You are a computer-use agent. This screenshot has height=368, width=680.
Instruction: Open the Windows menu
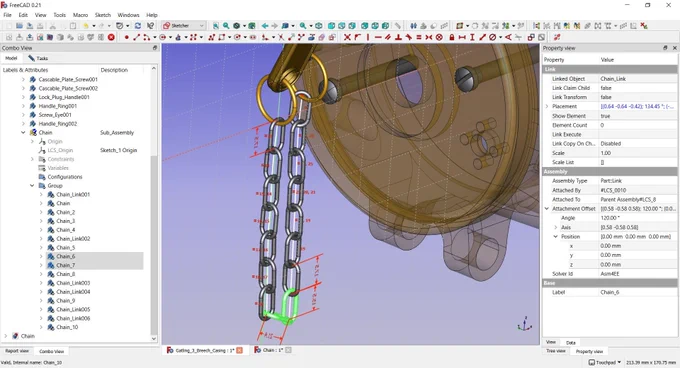pos(128,15)
